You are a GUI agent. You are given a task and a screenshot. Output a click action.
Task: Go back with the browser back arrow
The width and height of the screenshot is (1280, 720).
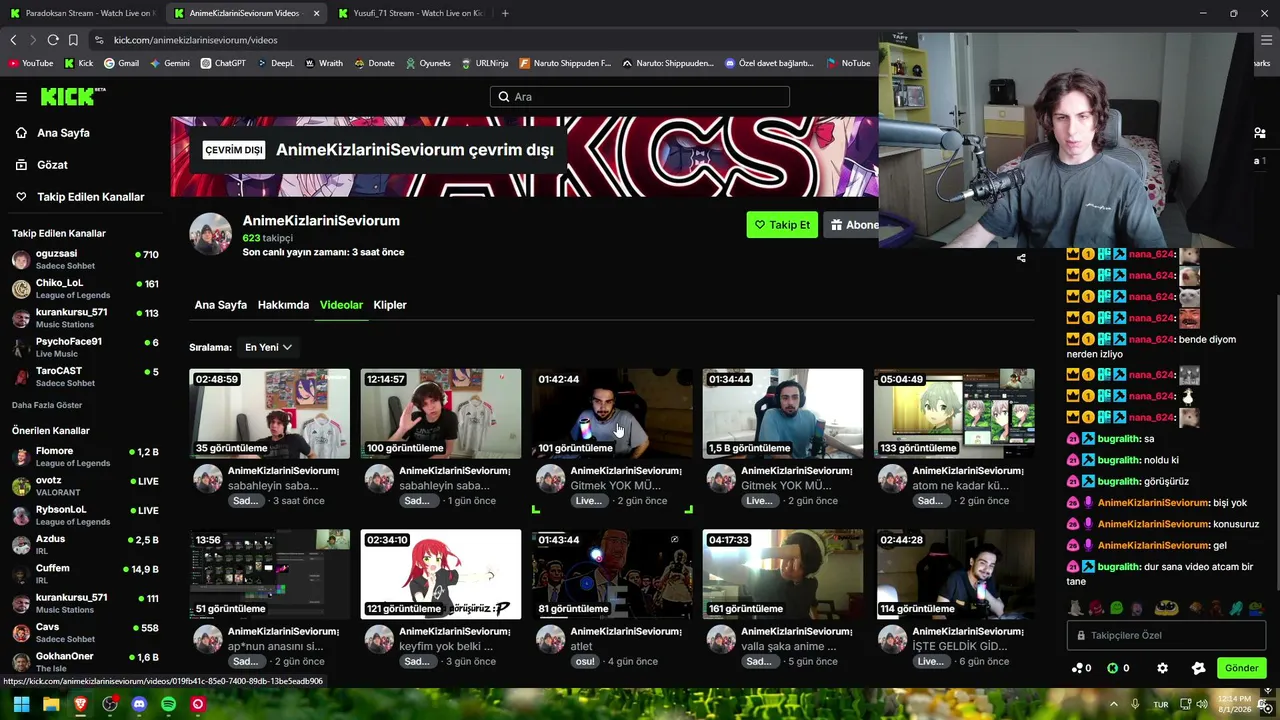13,40
